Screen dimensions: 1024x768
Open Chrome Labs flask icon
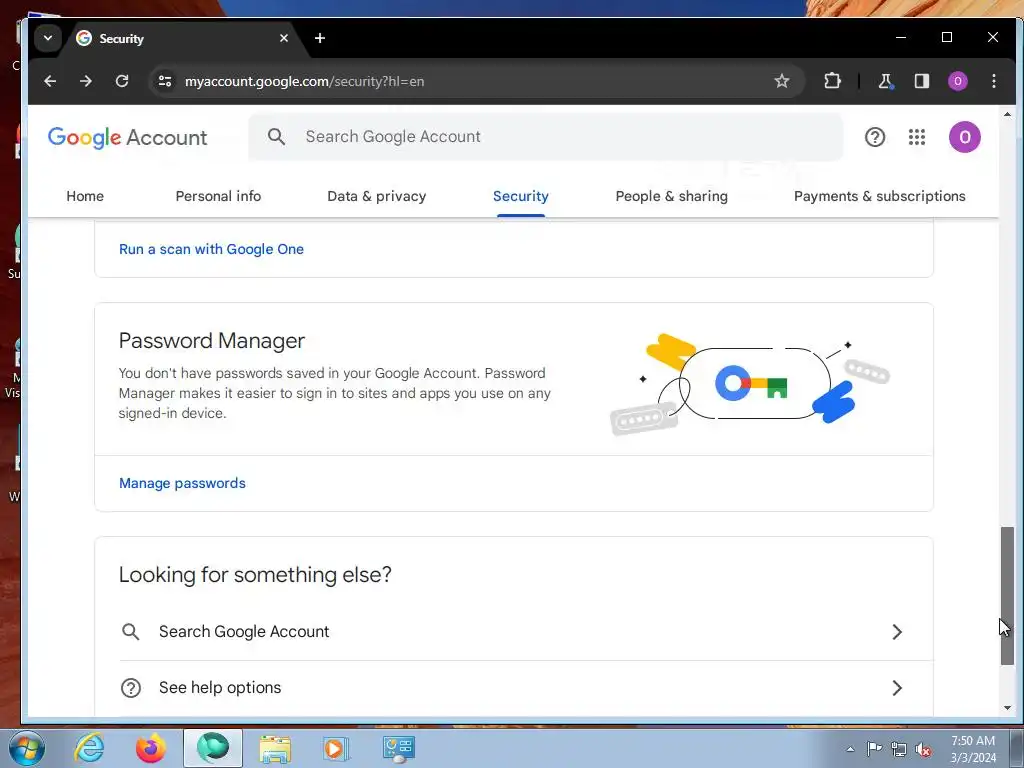click(x=886, y=81)
